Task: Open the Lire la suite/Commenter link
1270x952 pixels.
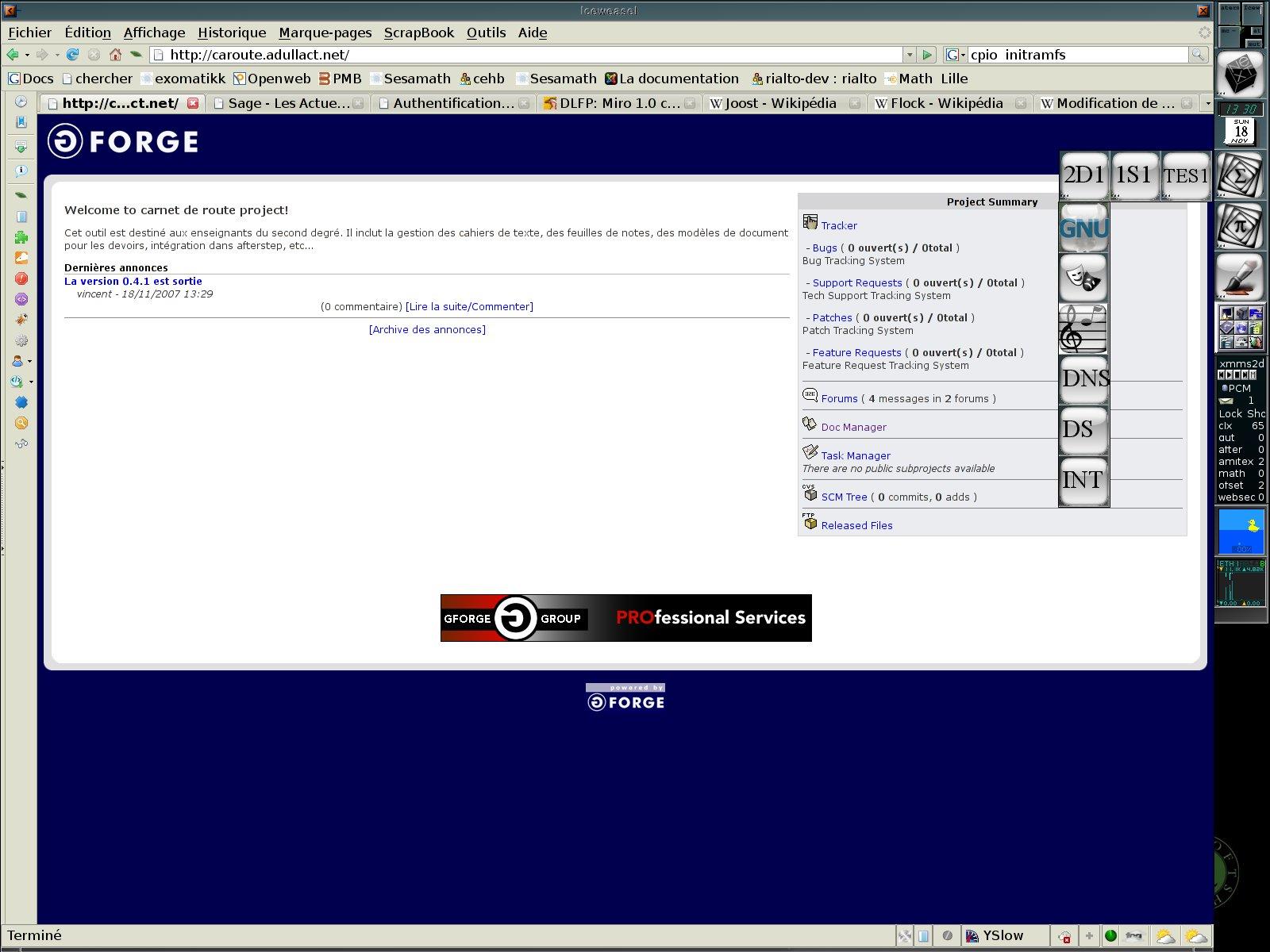Action: pyautogui.click(x=469, y=307)
